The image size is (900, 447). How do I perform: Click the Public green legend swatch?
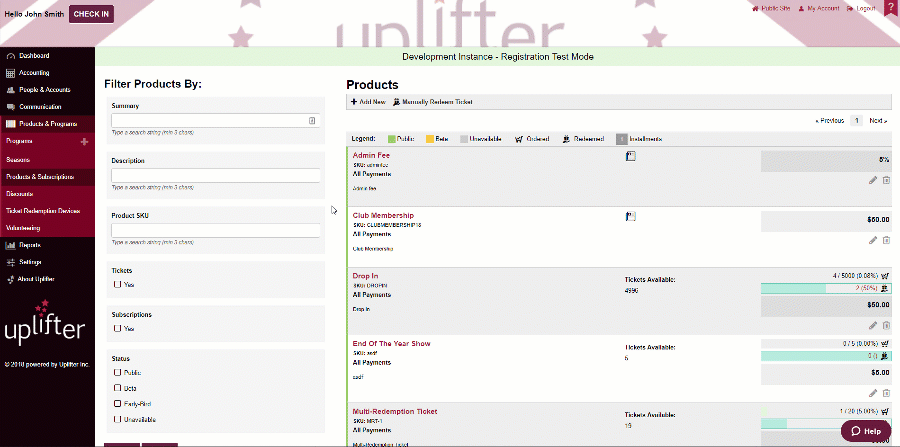click(x=392, y=139)
